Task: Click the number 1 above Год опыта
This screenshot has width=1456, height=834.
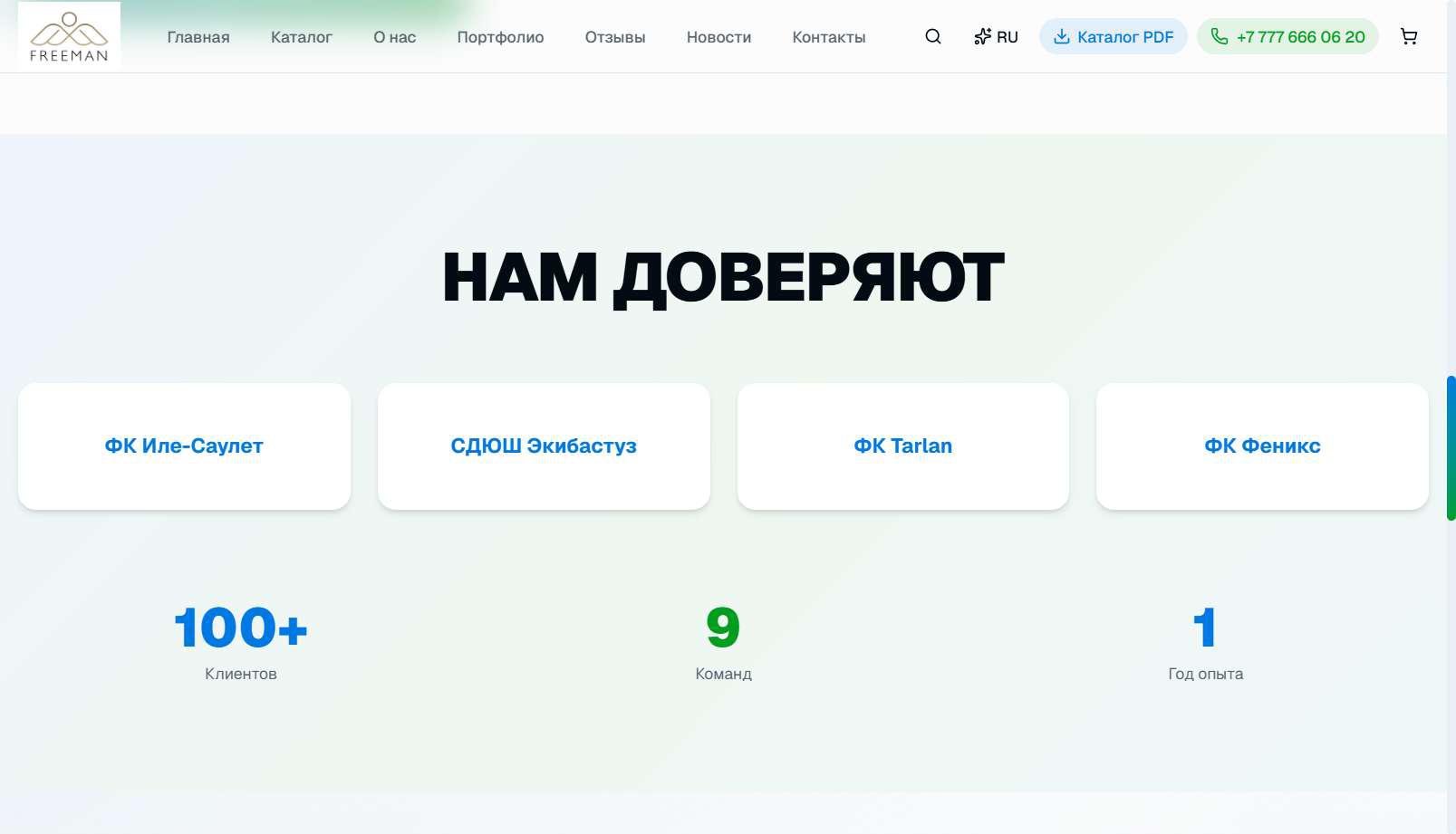Action: tap(1205, 628)
